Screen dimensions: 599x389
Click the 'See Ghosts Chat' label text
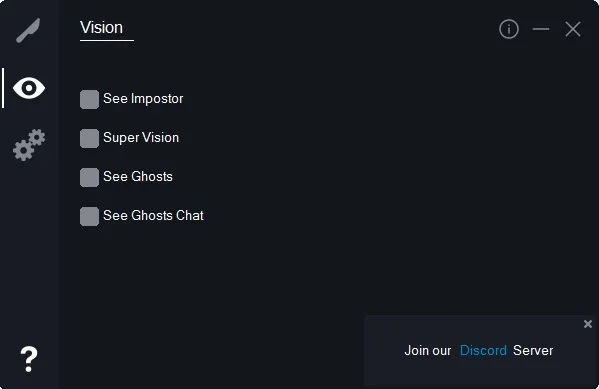[x=154, y=216]
